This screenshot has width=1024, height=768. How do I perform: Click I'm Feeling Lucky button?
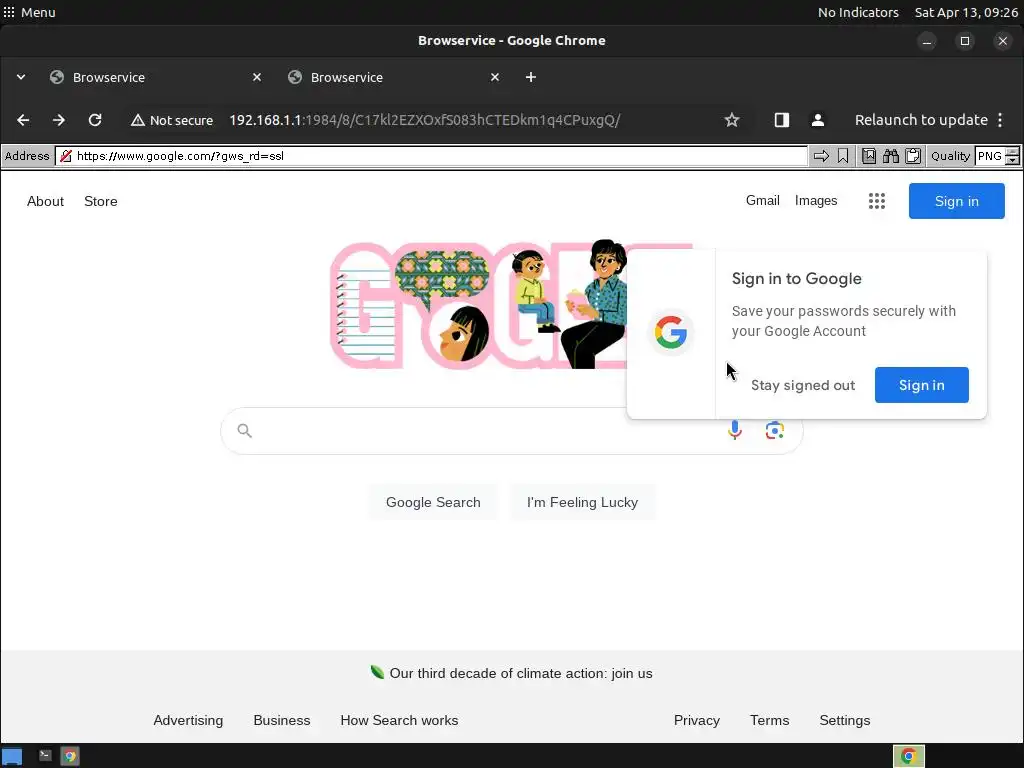point(582,502)
